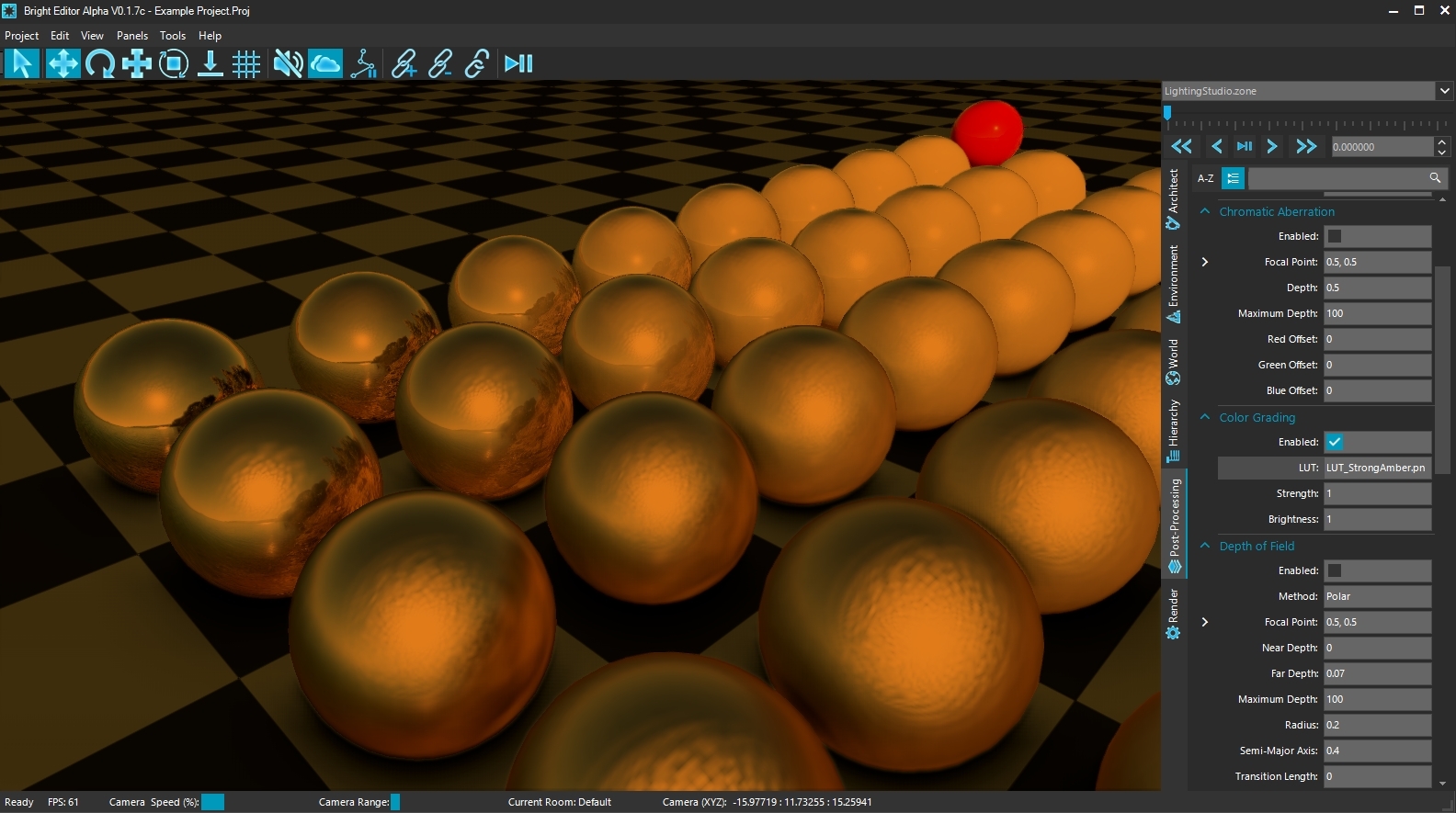Activate the rotate tool

(100, 63)
